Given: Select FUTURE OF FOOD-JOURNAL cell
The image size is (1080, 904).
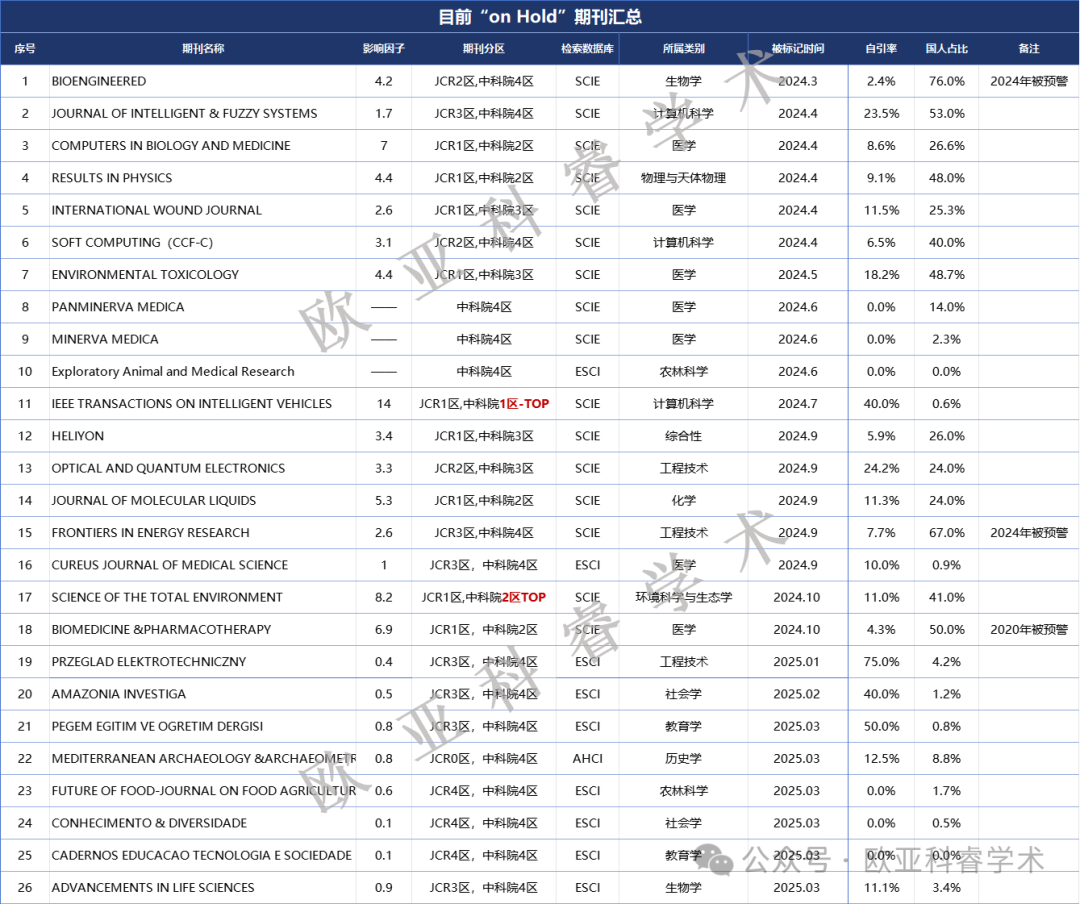Looking at the screenshot, I should pos(204,791).
